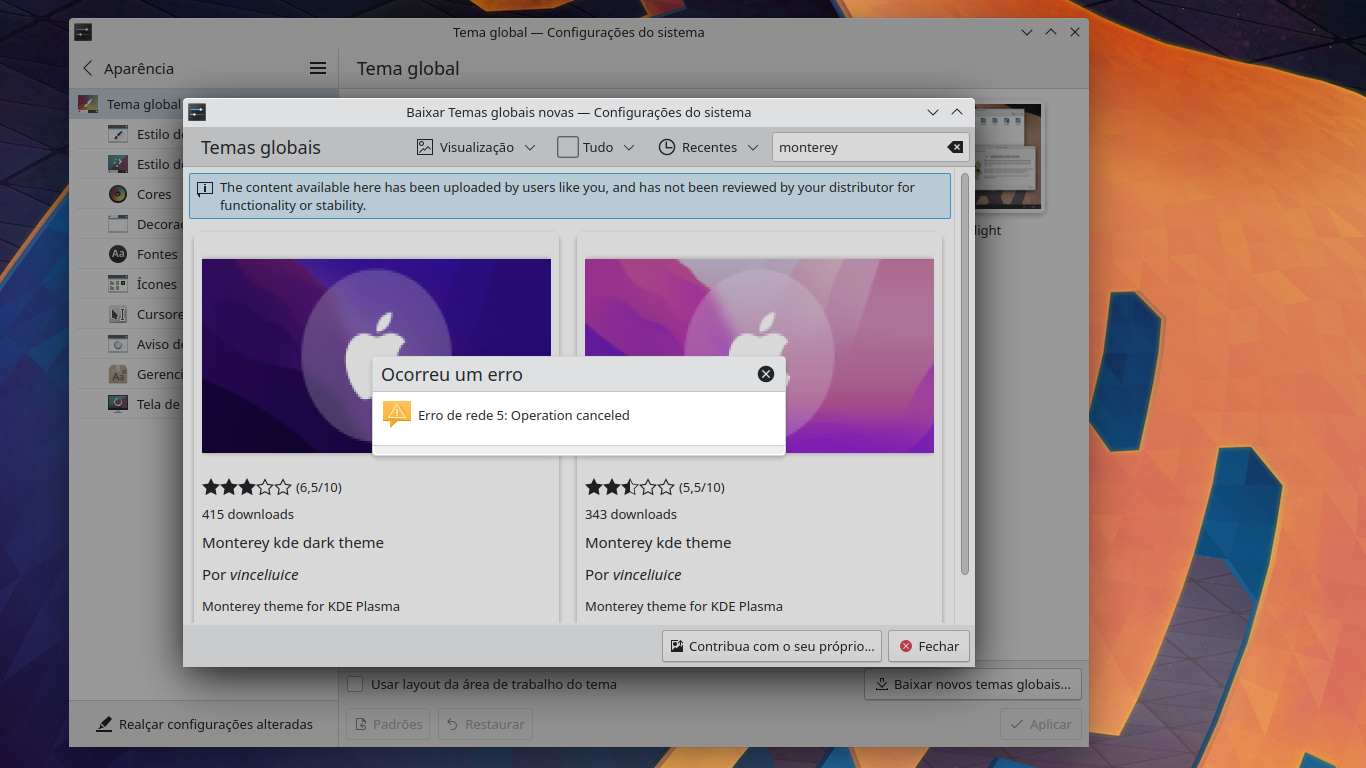Click the dialog's vertical scrollbar
1366x768 pixels.
[x=964, y=374]
